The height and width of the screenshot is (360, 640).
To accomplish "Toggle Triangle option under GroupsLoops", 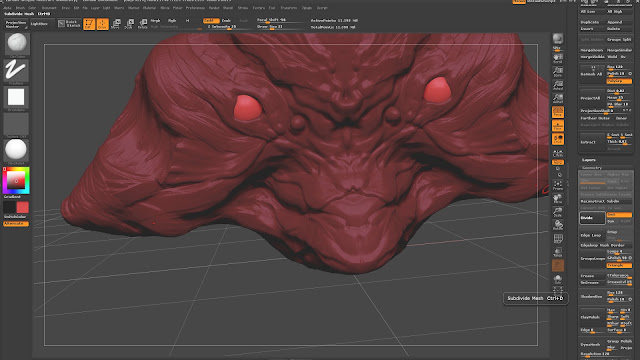I will point(619,265).
